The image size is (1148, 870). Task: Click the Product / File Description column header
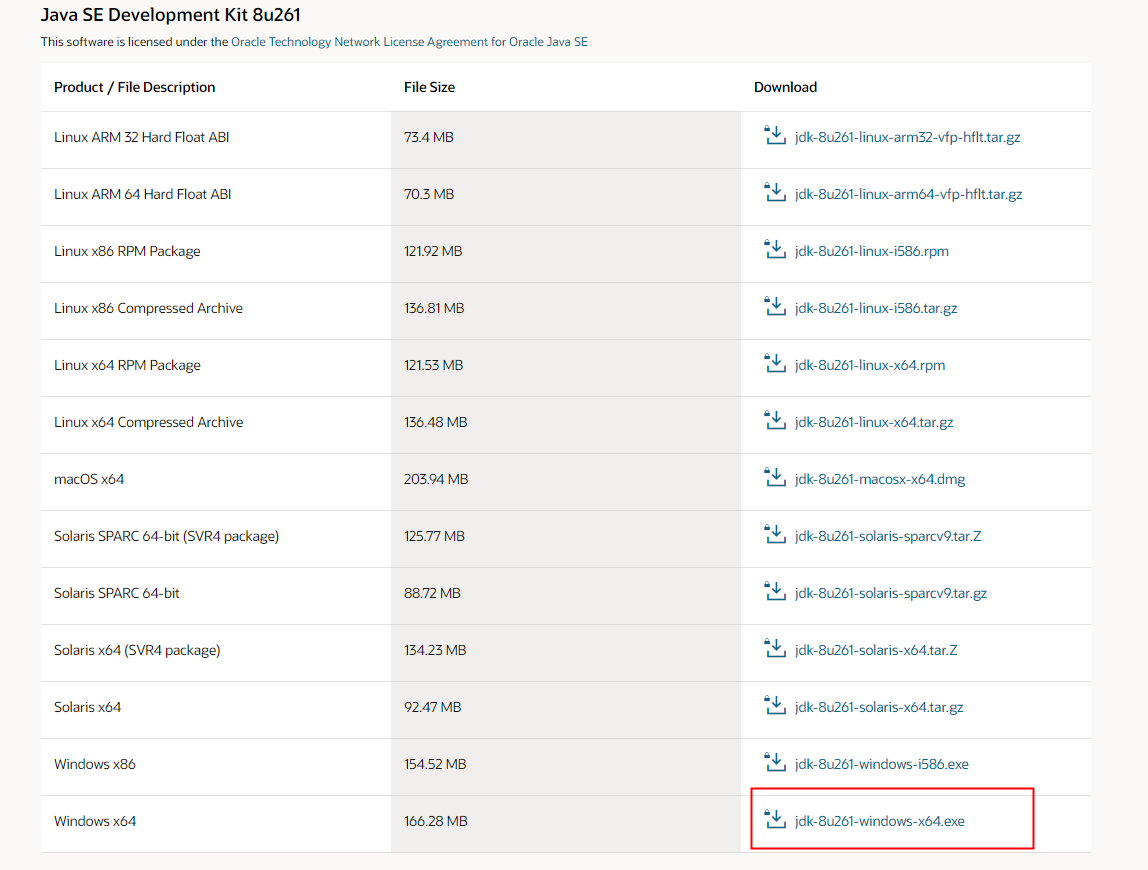tap(135, 87)
